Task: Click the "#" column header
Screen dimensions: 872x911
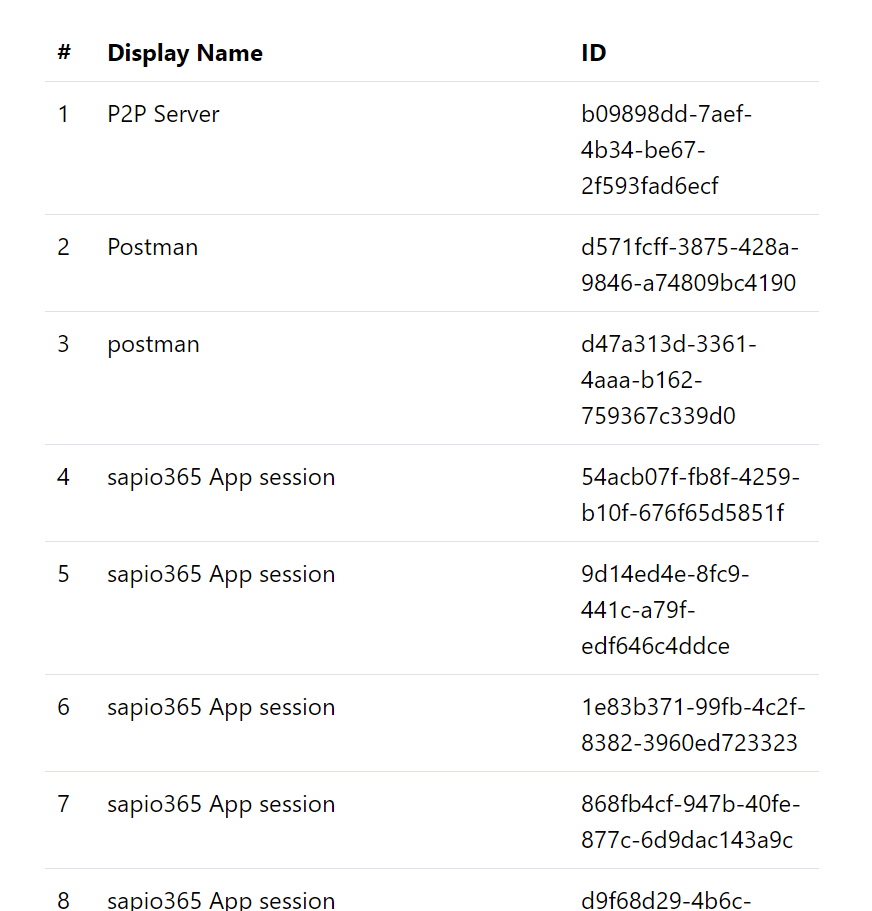Action: [x=64, y=53]
